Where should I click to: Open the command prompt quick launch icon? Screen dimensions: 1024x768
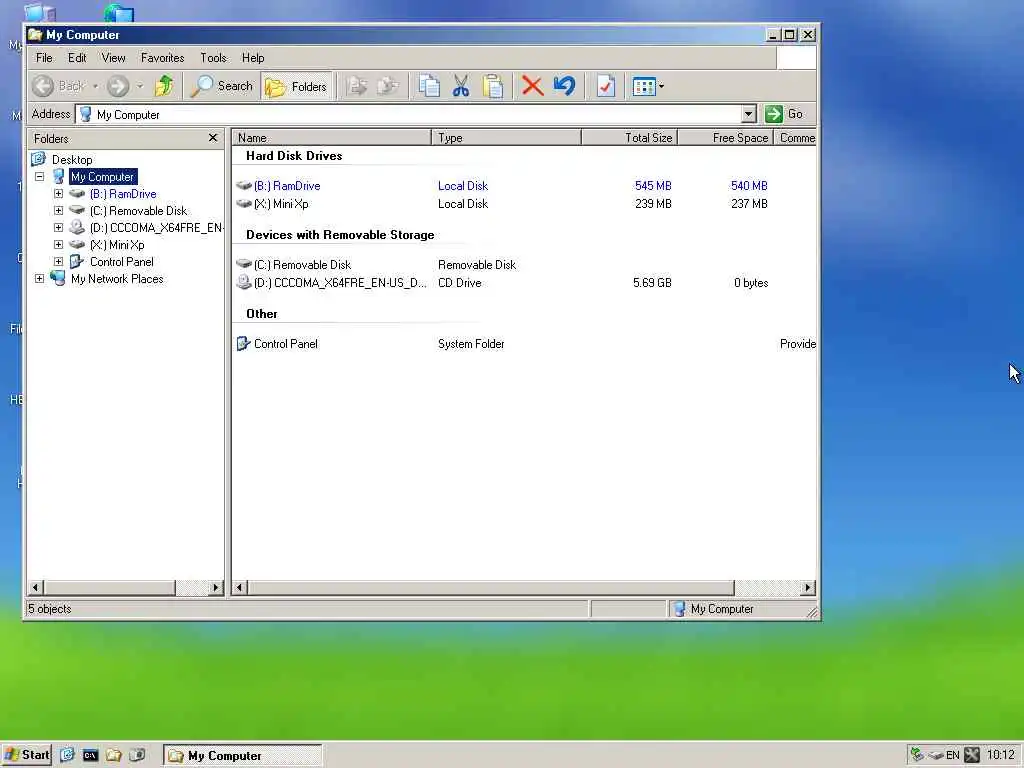(90, 755)
